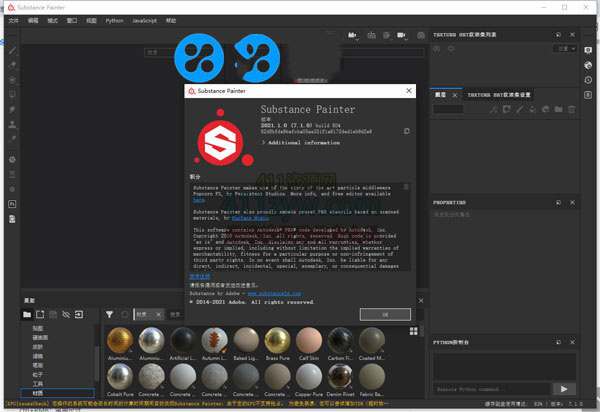
Task: Open the www.substance3d.com link
Action: pos(274,295)
